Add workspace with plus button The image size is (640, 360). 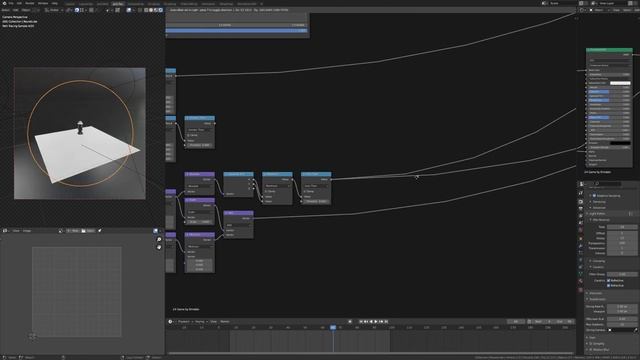(262, 4)
